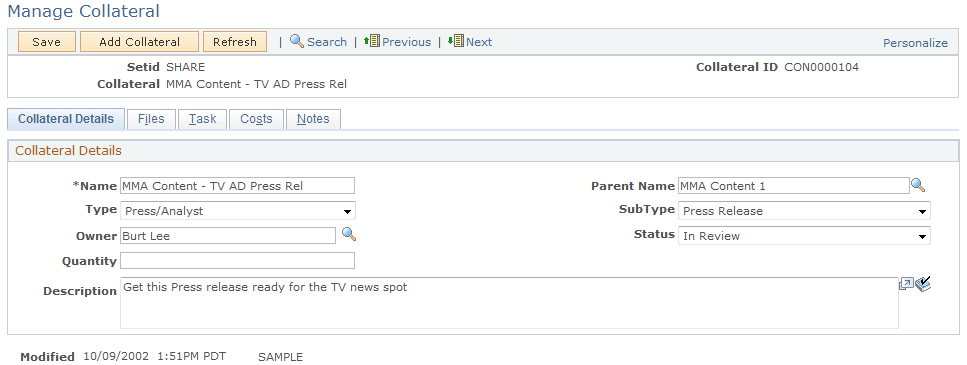Viewport: 967px width, 365px height.
Task: Open the Search link
Action: click(x=327, y=42)
